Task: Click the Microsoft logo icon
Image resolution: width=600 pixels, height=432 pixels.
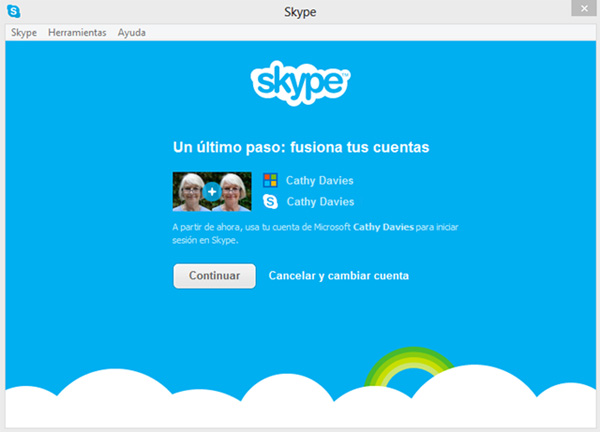Action: click(x=269, y=180)
